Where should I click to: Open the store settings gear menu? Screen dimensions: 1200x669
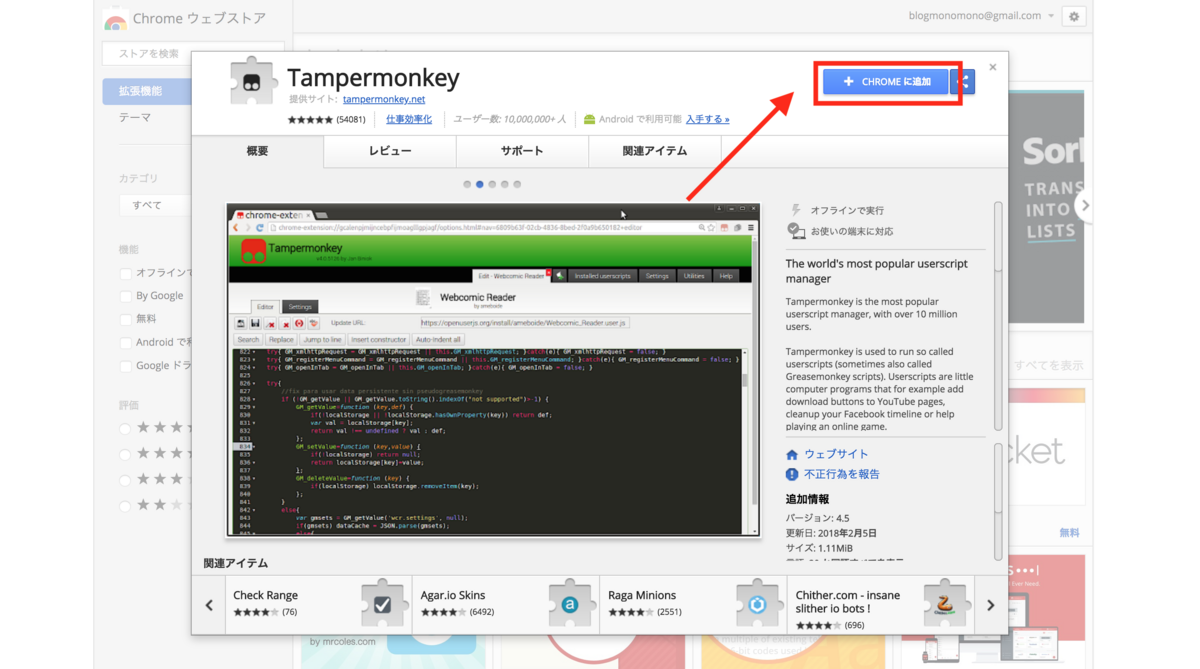(x=1074, y=17)
